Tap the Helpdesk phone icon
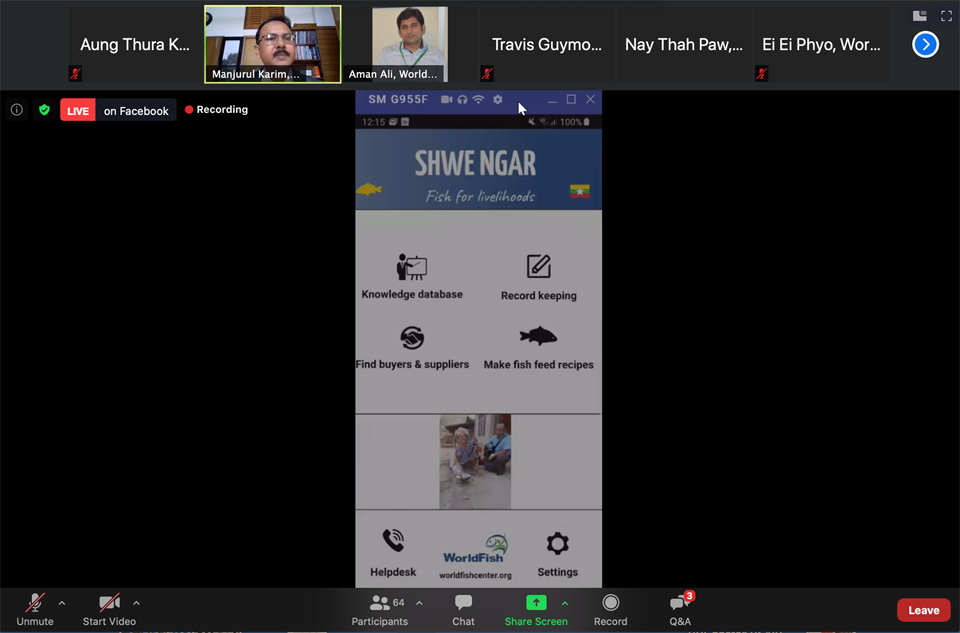This screenshot has height=633, width=960. (x=392, y=543)
